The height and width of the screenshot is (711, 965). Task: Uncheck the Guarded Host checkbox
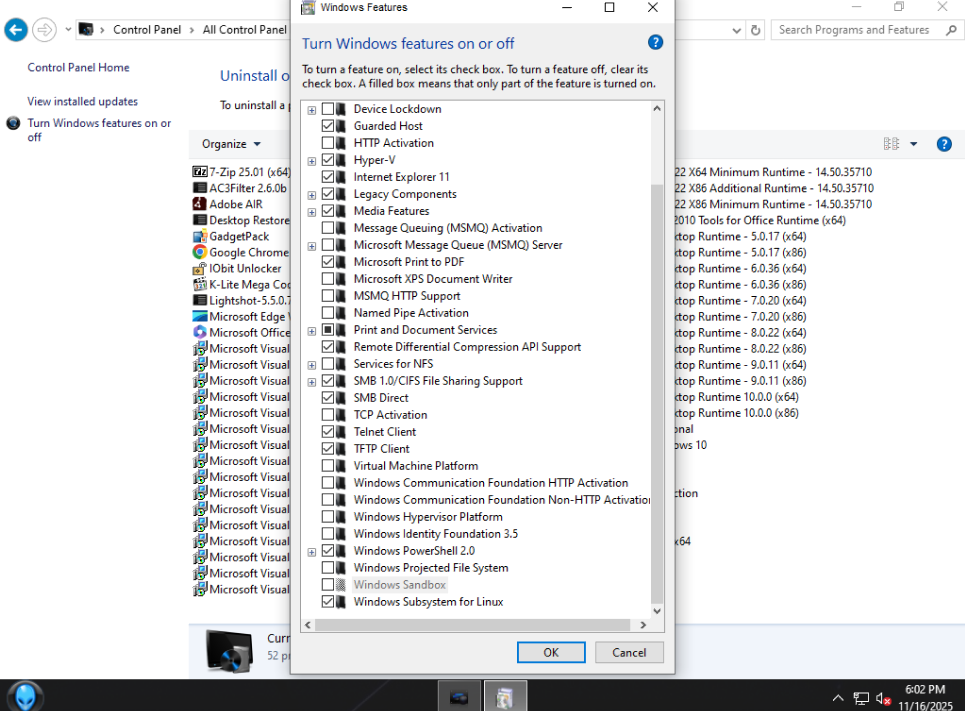coord(328,126)
